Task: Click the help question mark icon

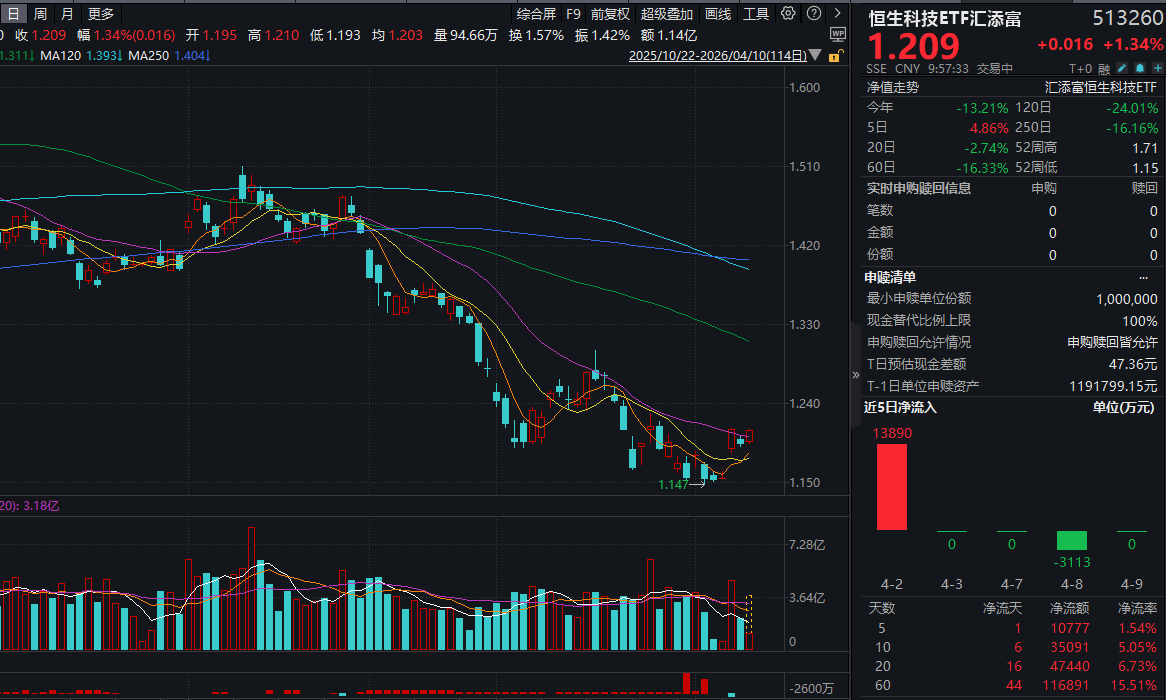Action: 812,13
